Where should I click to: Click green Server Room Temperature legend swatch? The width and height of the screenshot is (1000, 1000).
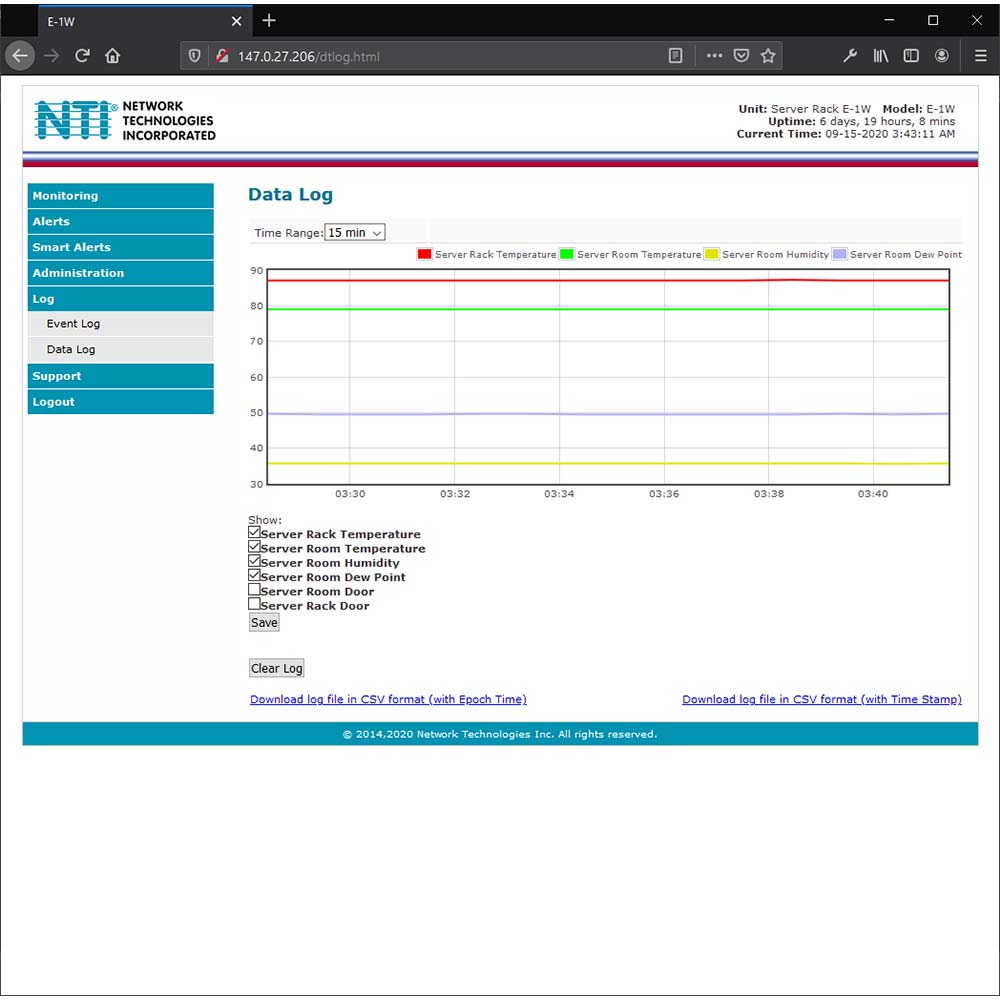click(566, 254)
